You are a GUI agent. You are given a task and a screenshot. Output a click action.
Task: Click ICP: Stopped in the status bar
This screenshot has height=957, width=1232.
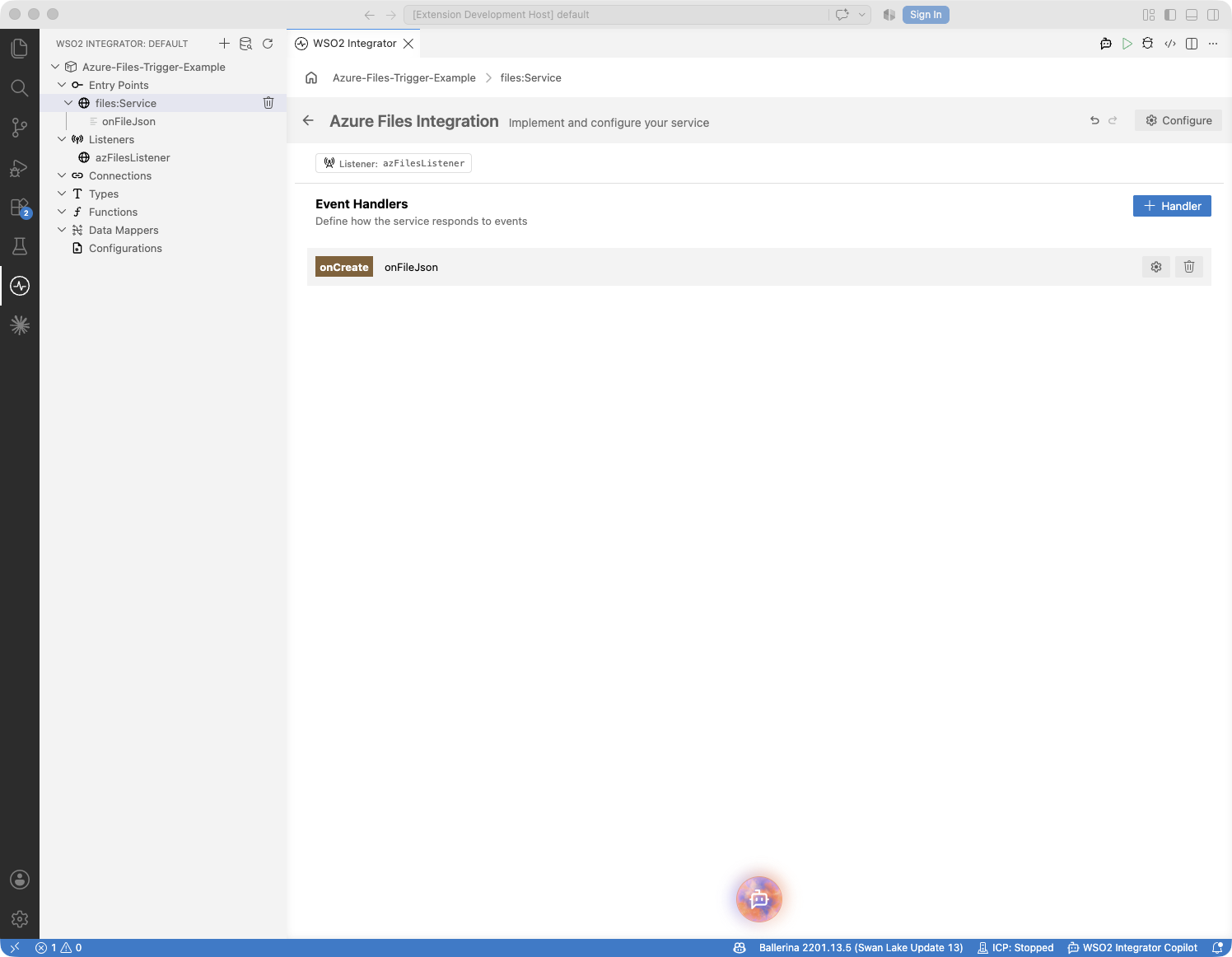1015,948
